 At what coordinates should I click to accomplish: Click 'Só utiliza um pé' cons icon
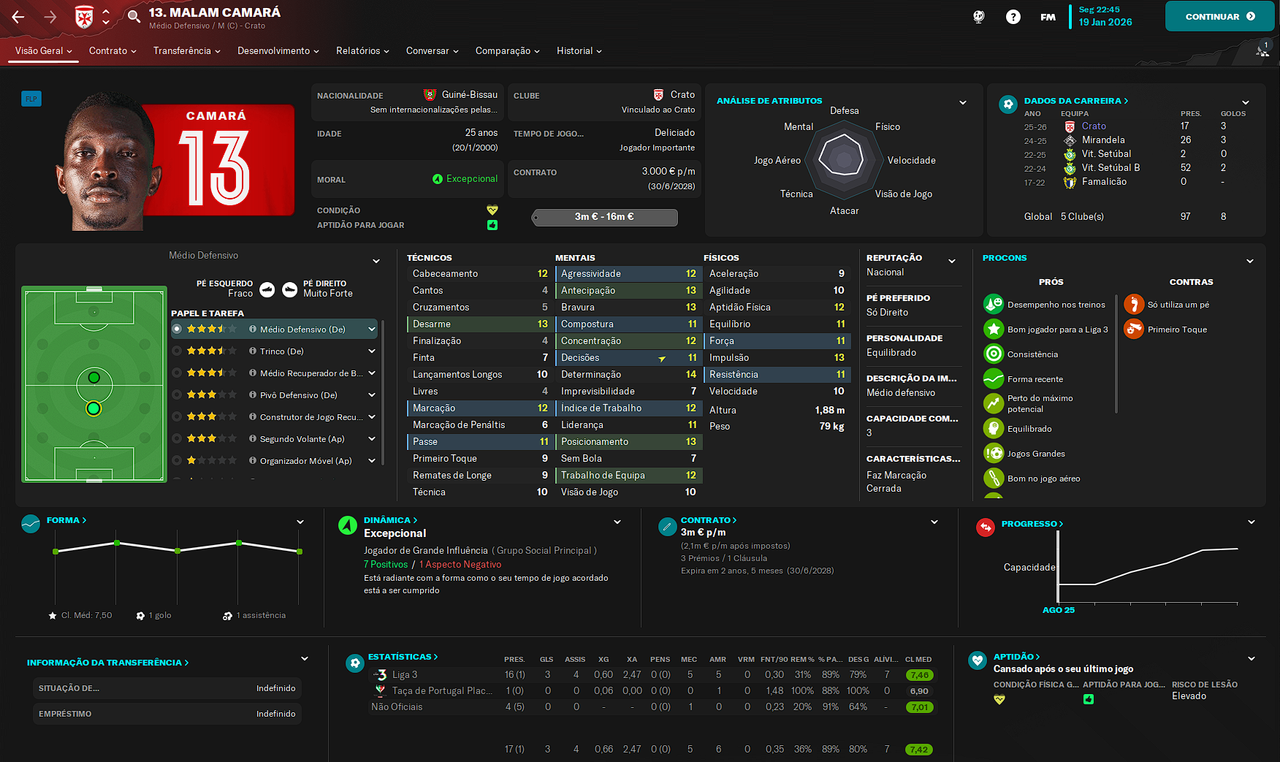click(x=1133, y=304)
